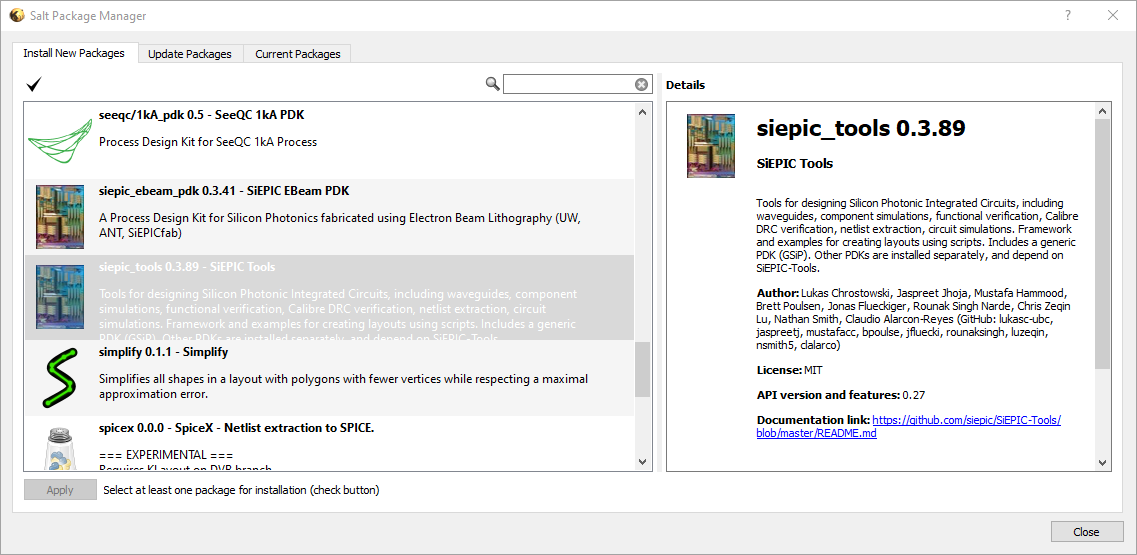Click the green Simplify S icon
The height and width of the screenshot is (555, 1137).
[x=60, y=378]
